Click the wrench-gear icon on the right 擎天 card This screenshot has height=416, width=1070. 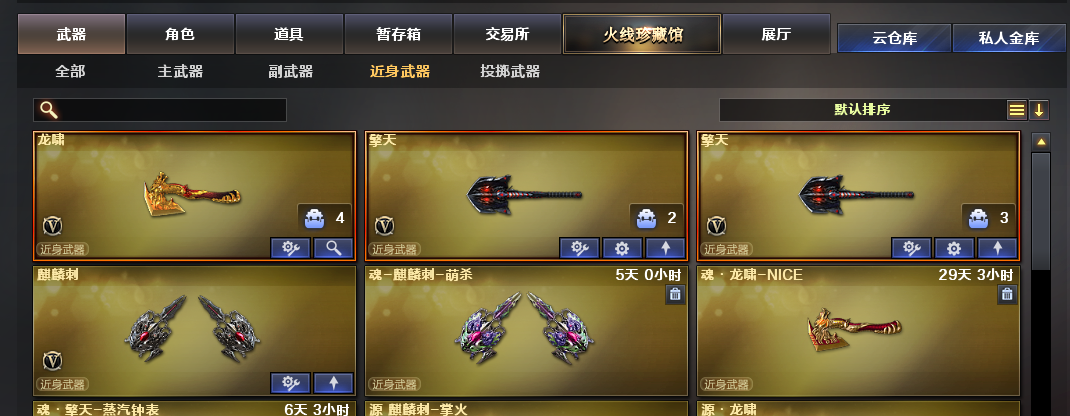(912, 248)
